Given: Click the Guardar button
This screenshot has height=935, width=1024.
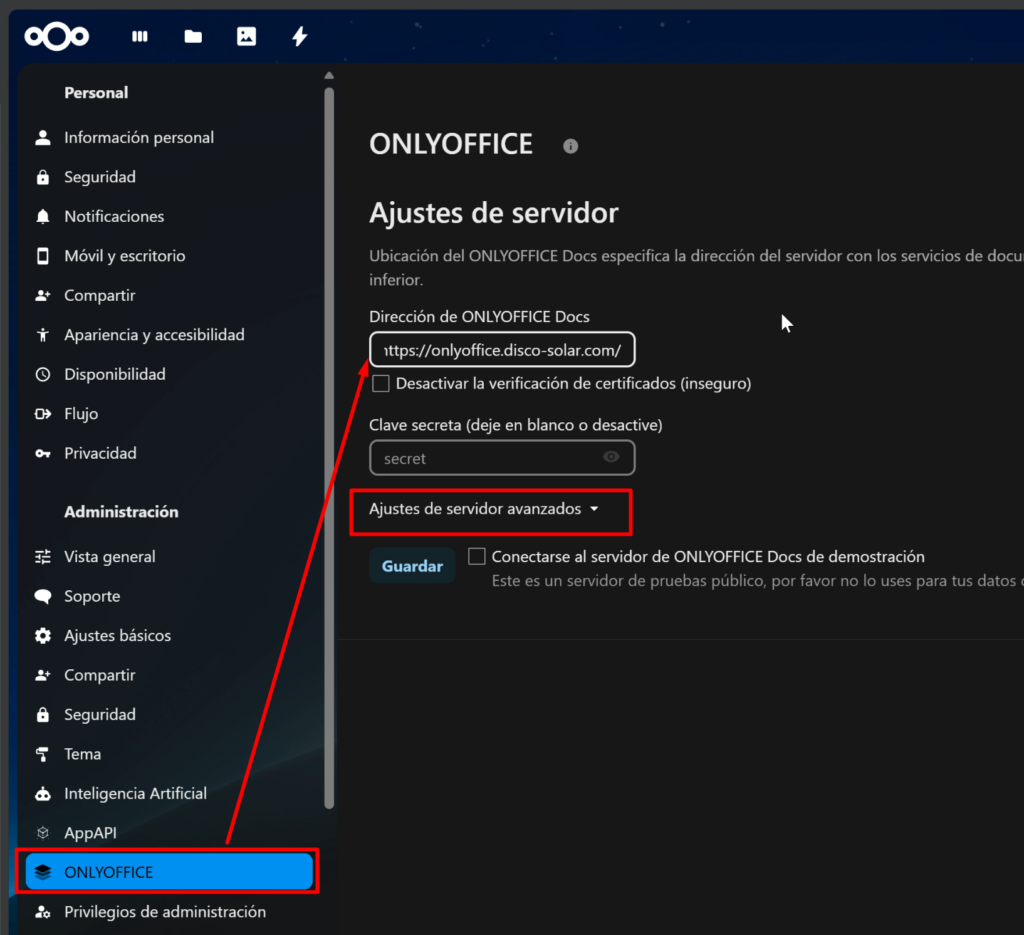Looking at the screenshot, I should point(412,565).
